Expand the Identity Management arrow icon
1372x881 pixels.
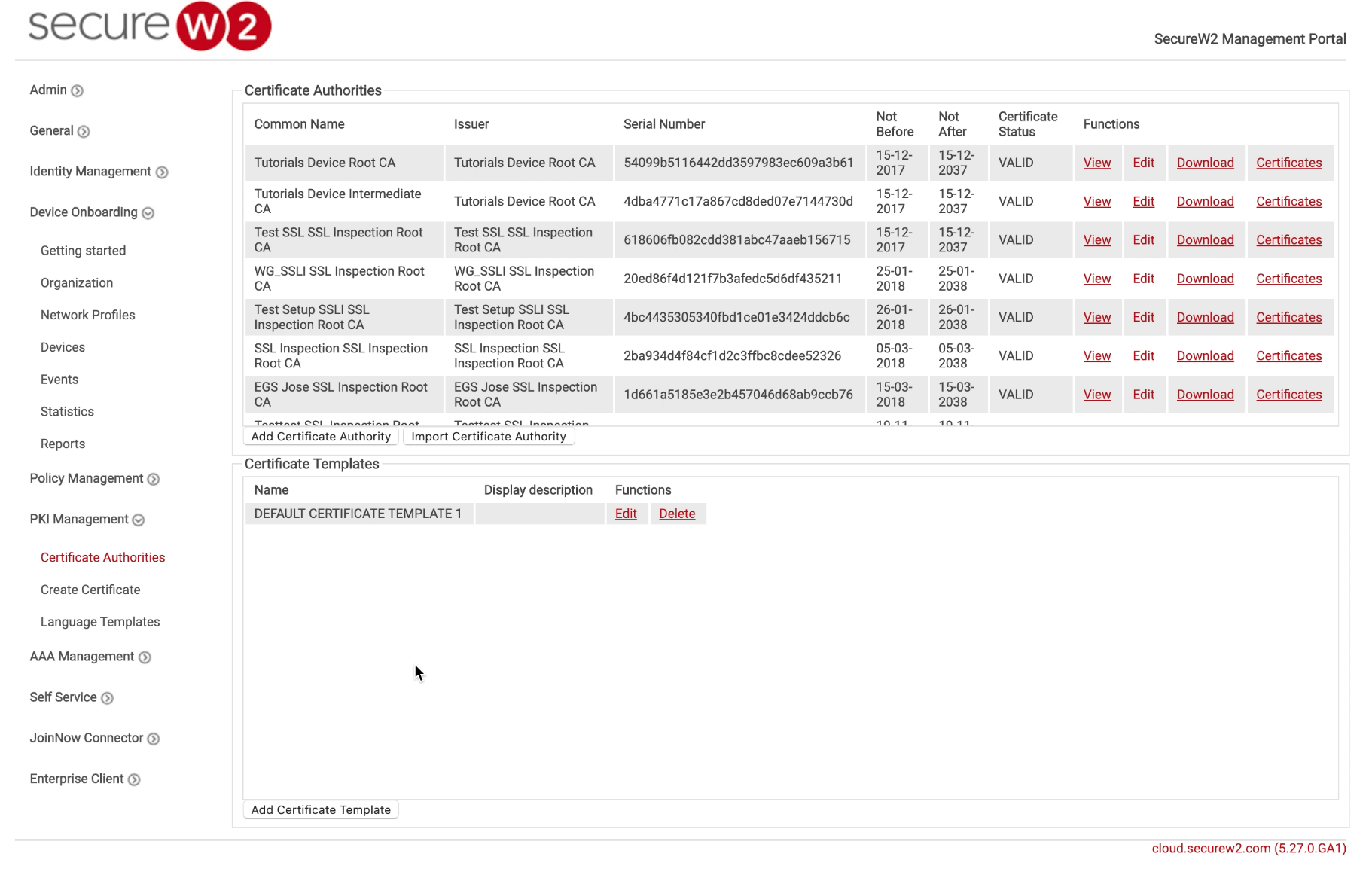coord(163,172)
